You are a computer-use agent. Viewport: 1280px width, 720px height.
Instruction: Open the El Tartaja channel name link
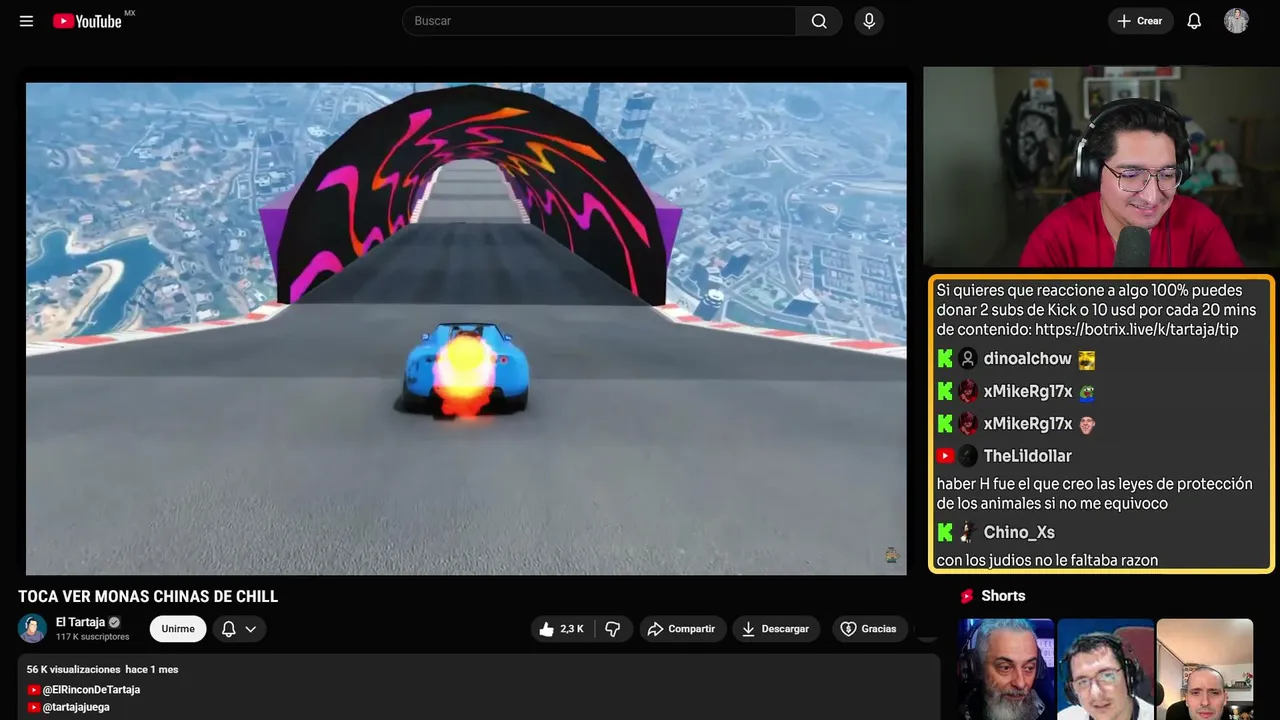80,622
